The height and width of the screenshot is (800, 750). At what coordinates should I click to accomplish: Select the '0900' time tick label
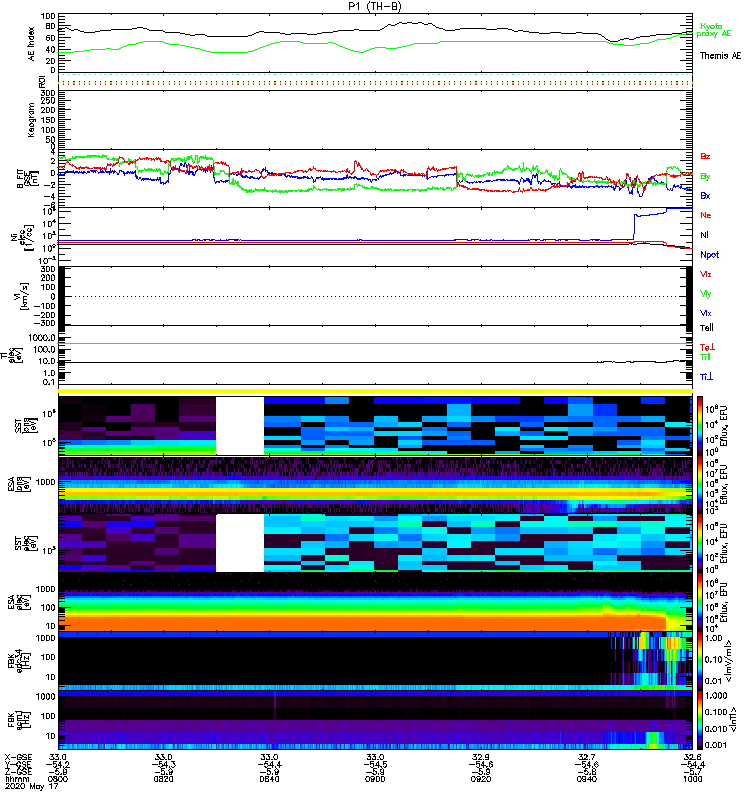pos(375,779)
